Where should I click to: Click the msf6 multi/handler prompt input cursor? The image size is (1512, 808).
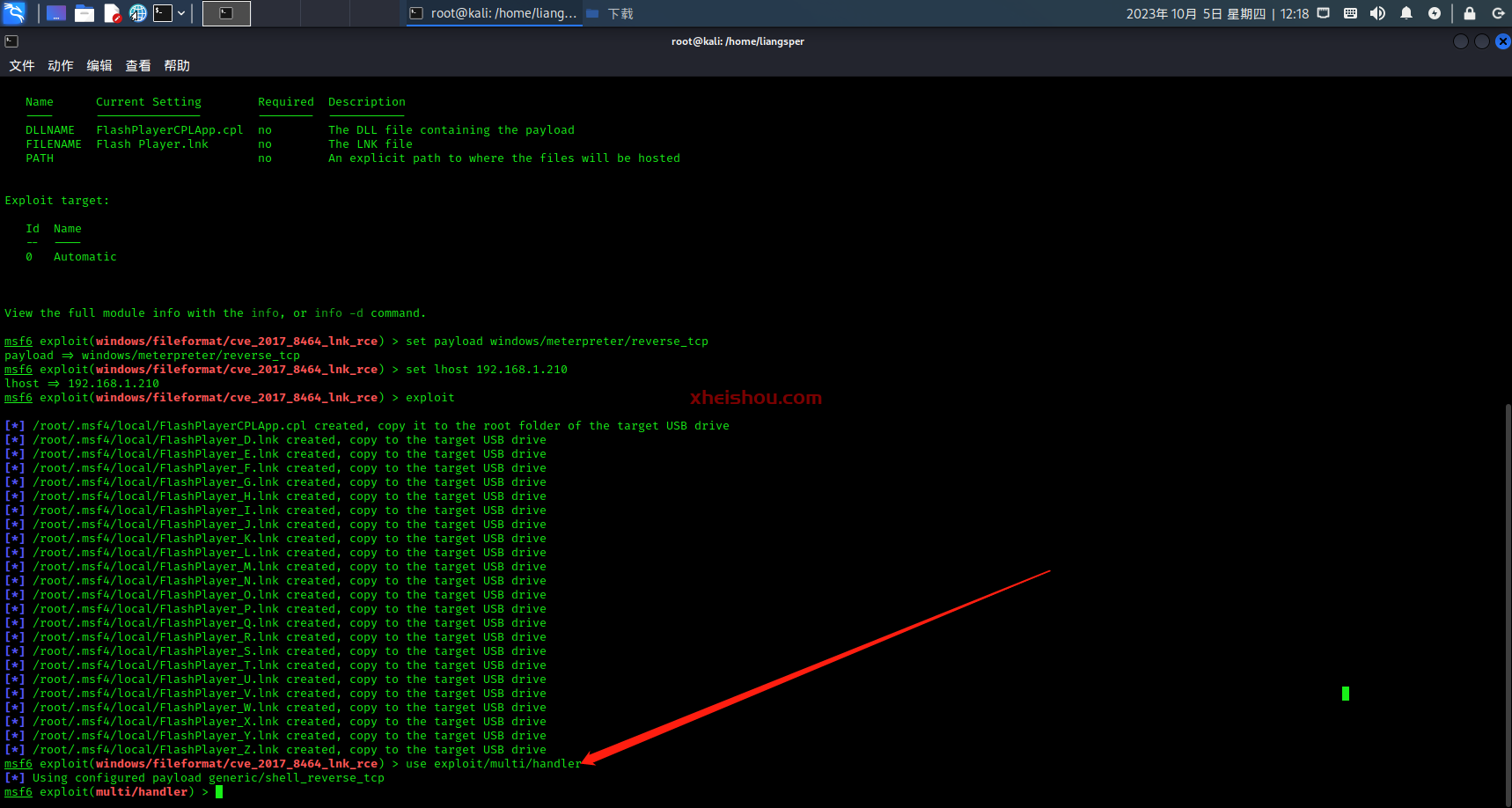point(219,792)
